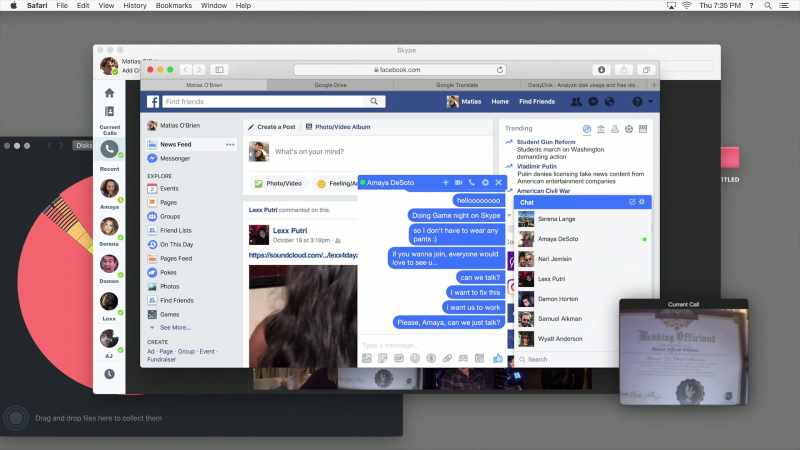
Task: Open Current Call video thumbnail
Action: point(684,356)
